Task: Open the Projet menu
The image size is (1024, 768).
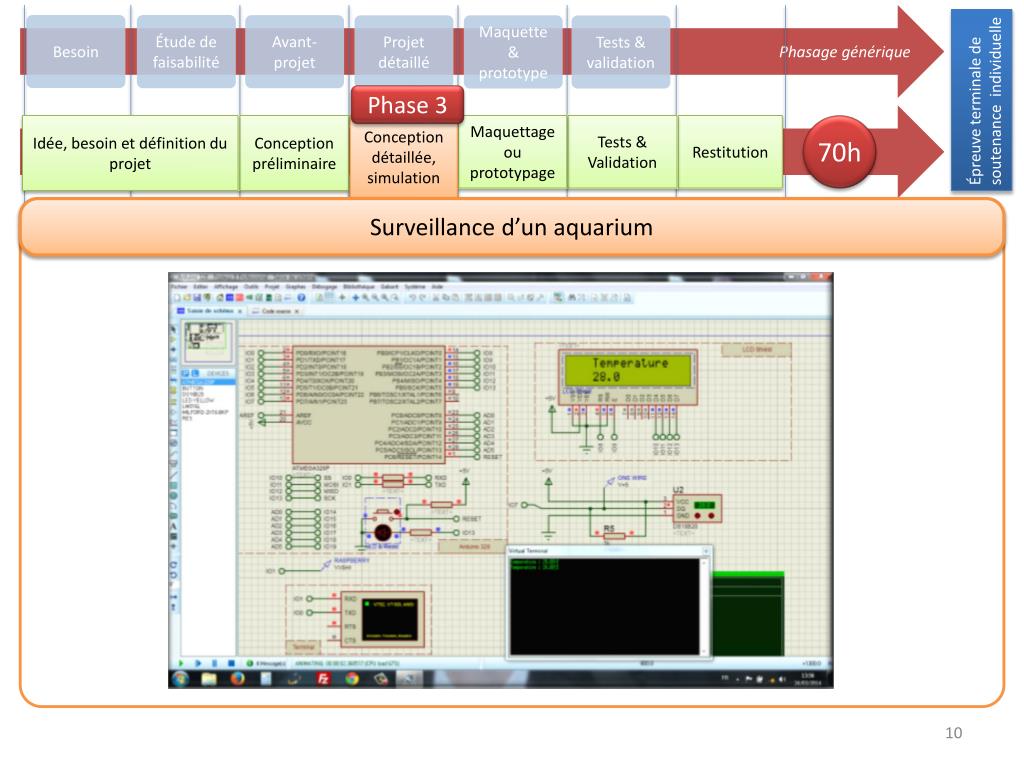Action: point(272,287)
